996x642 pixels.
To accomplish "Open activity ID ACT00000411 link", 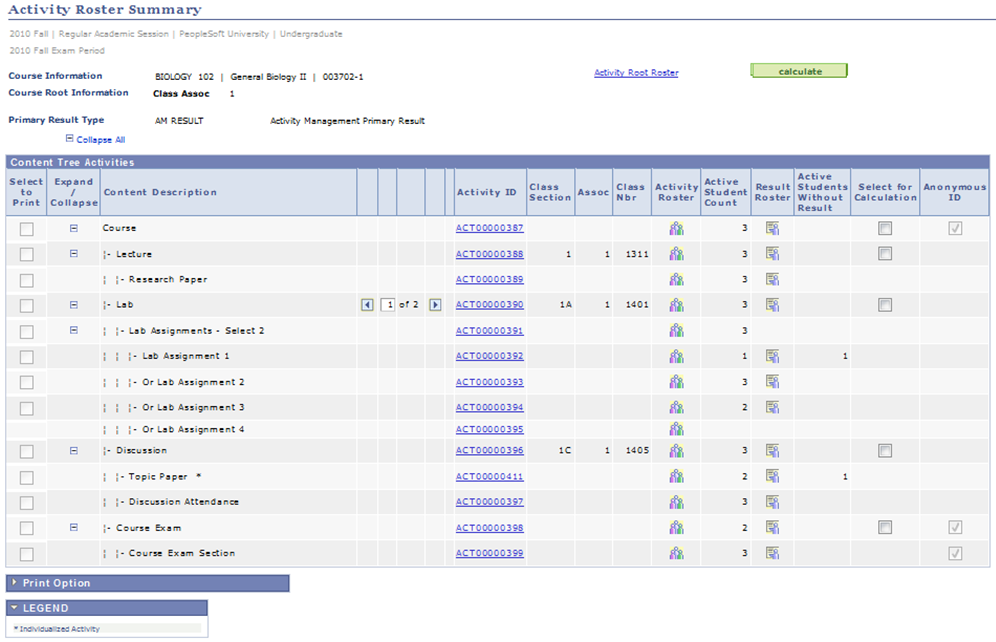I will tap(490, 476).
